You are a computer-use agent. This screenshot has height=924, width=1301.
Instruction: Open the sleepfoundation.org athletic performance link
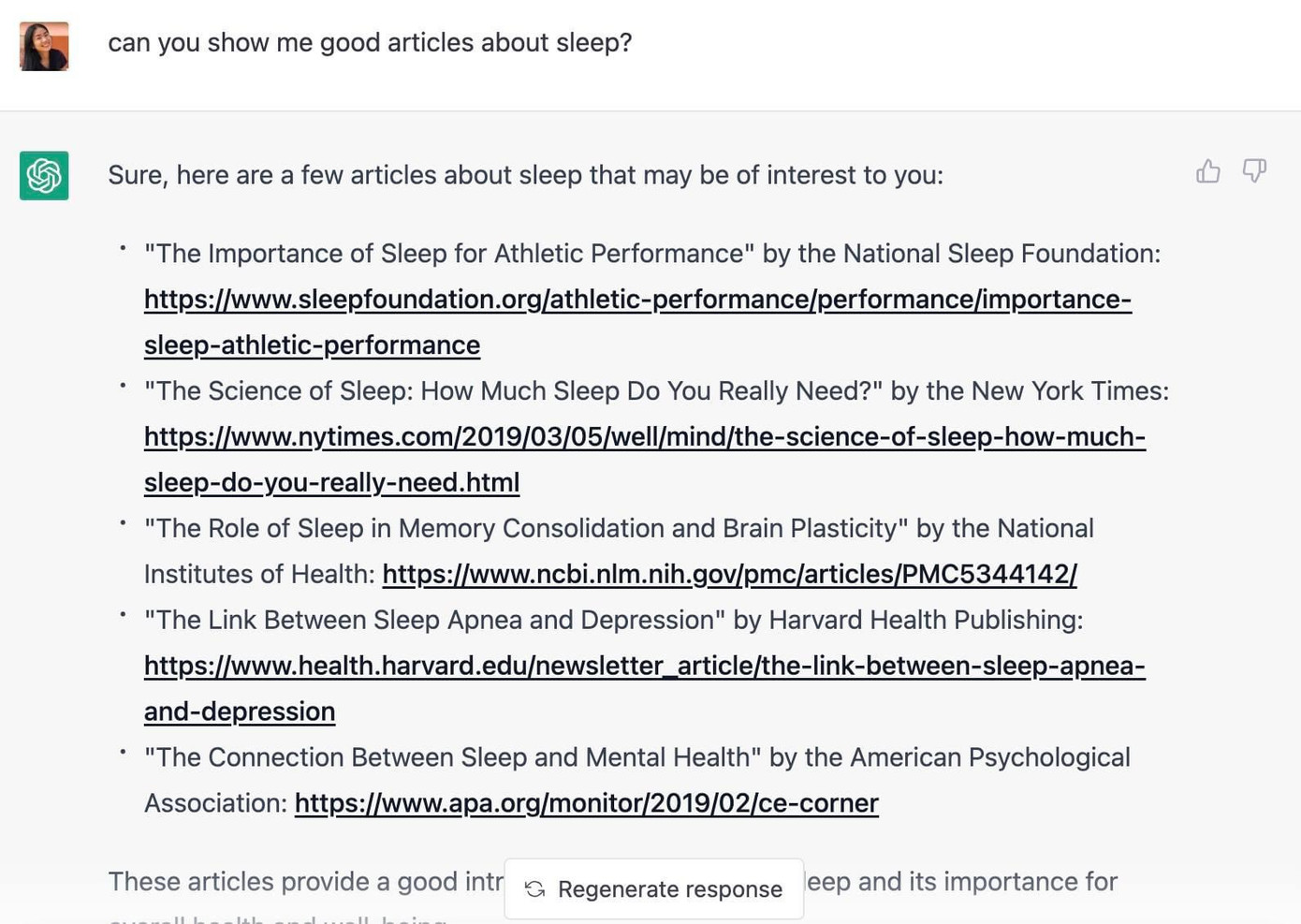(x=636, y=300)
